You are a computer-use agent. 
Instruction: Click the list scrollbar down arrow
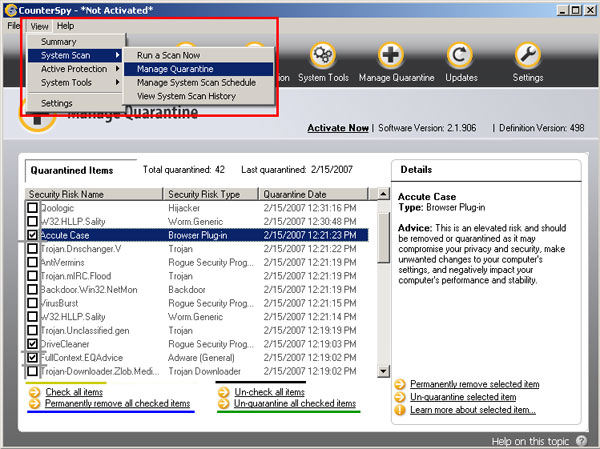point(383,371)
